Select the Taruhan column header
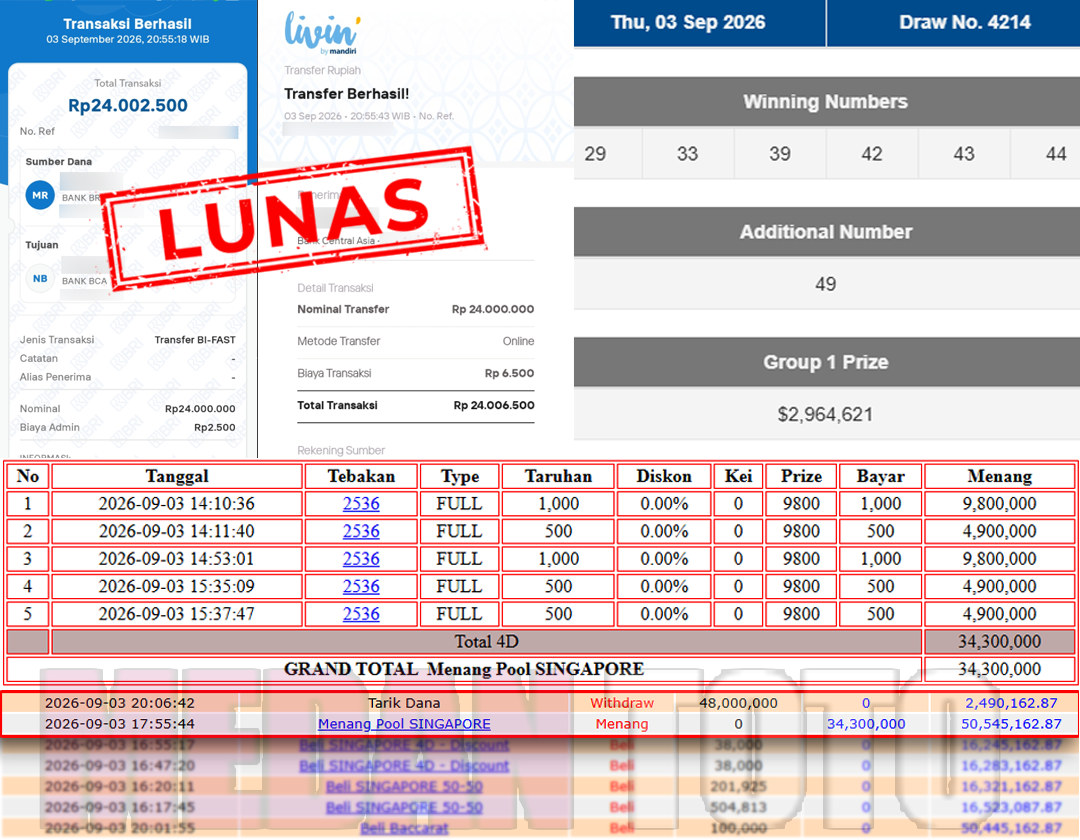The image size is (1080, 840). [558, 476]
